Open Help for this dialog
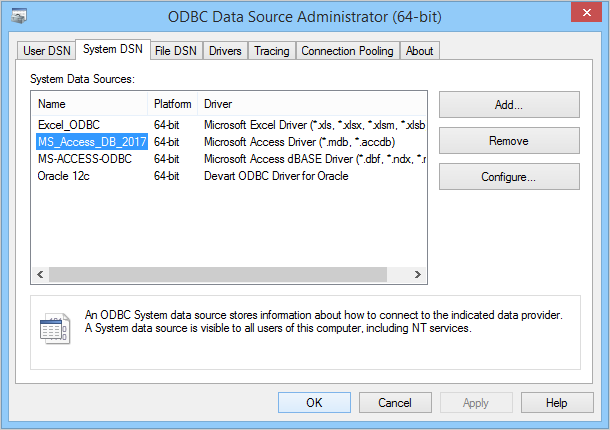Image resolution: width=610 pixels, height=430 pixels. 557,402
